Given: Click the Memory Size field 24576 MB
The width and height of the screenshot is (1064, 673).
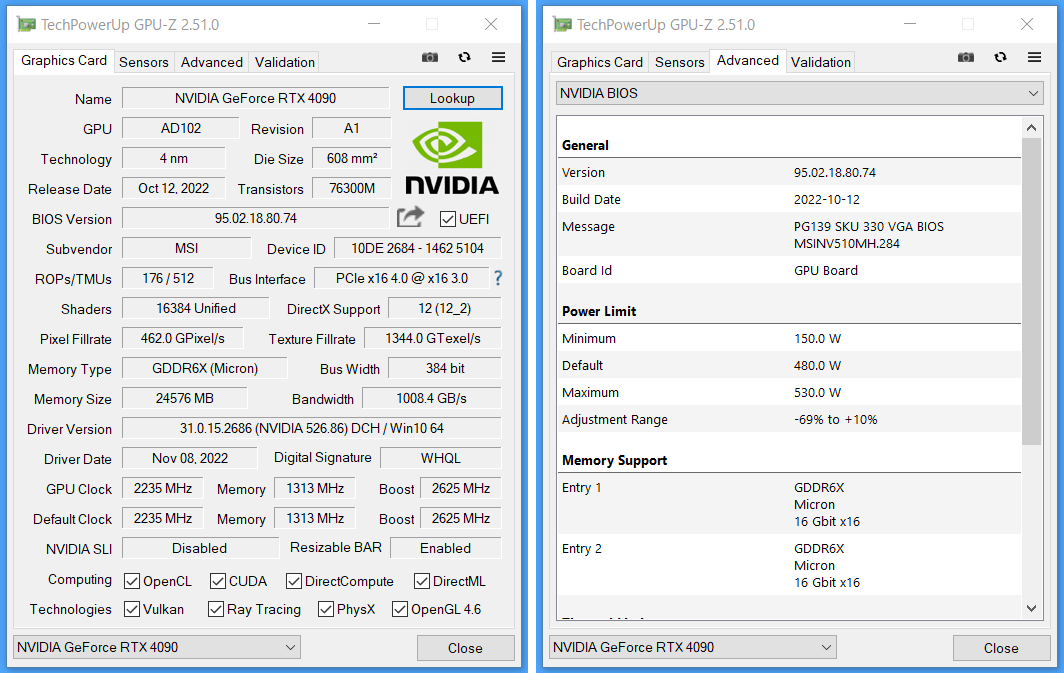Looking at the screenshot, I should click(x=185, y=398).
